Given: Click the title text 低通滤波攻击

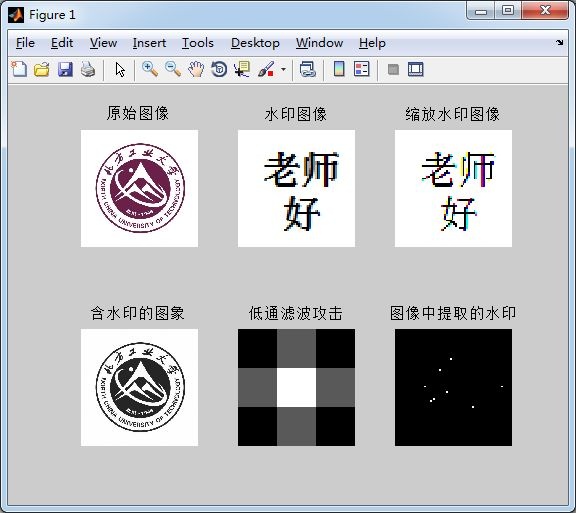Looking at the screenshot, I should click(295, 313).
